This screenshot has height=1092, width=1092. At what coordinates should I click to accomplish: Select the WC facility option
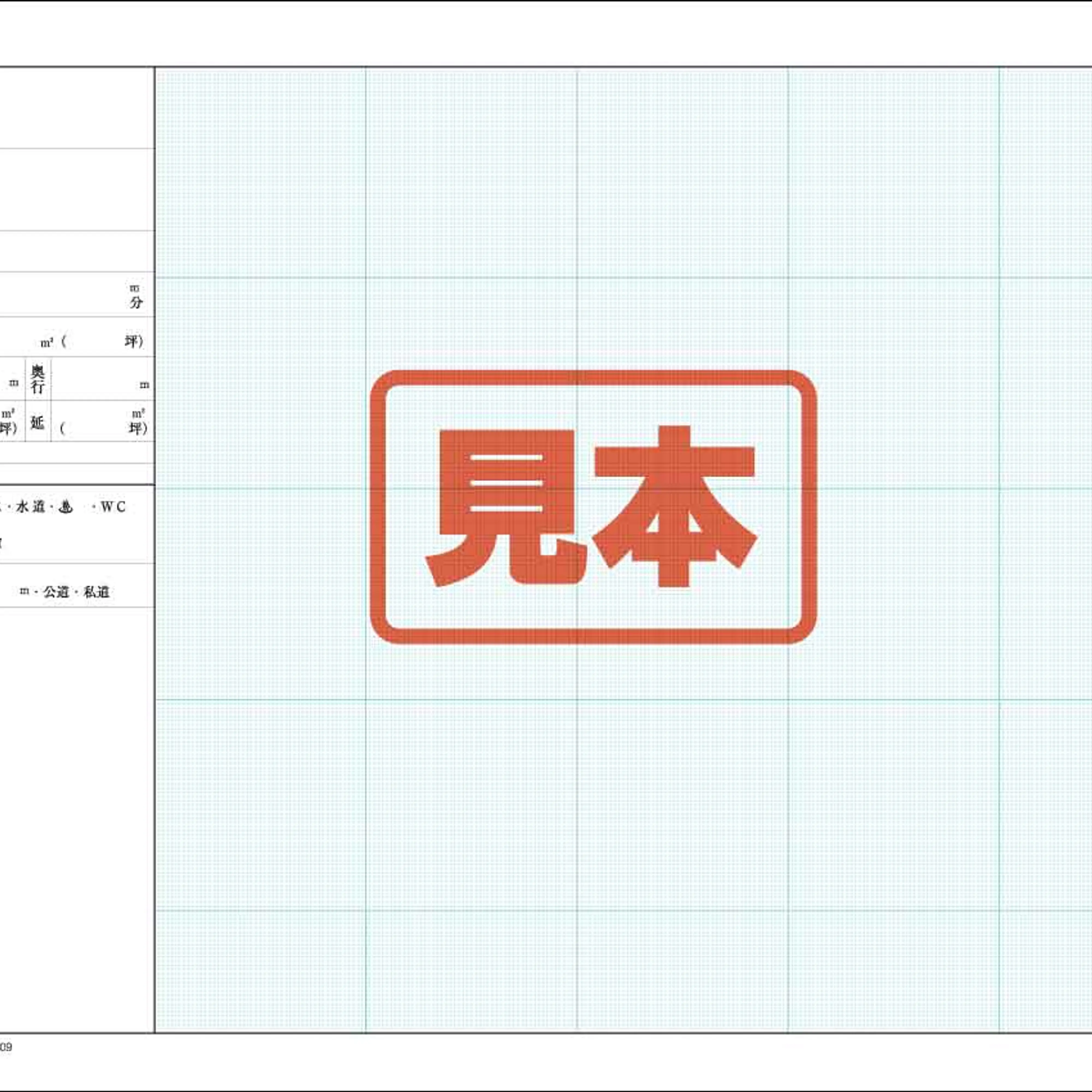[113, 507]
